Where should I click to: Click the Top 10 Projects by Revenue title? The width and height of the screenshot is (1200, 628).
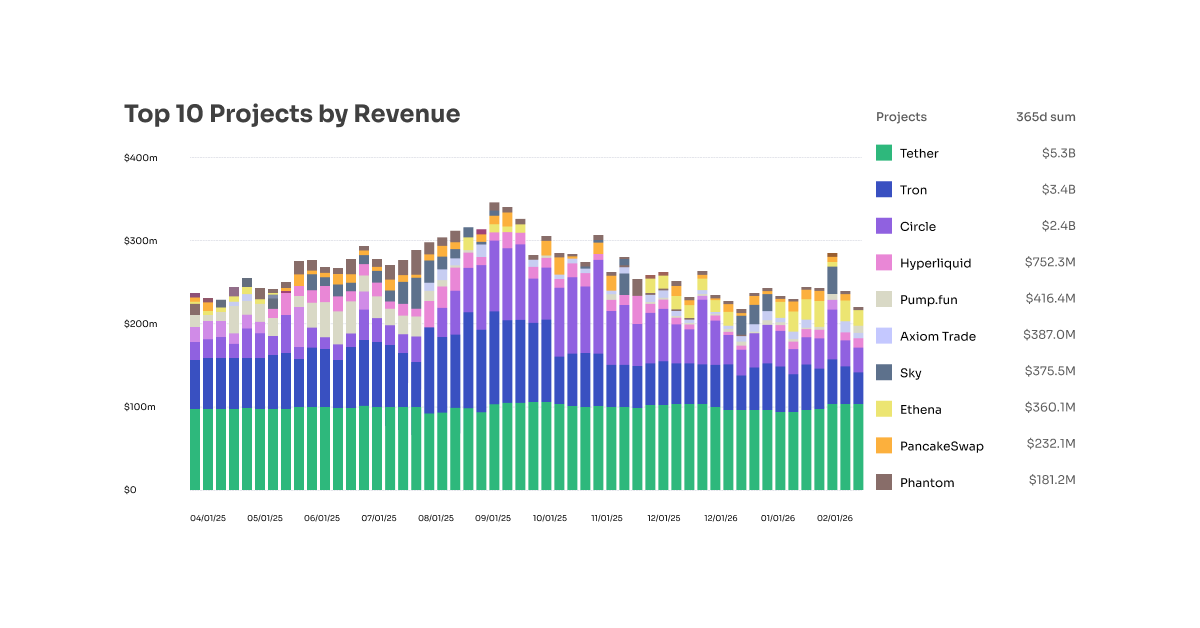(292, 114)
